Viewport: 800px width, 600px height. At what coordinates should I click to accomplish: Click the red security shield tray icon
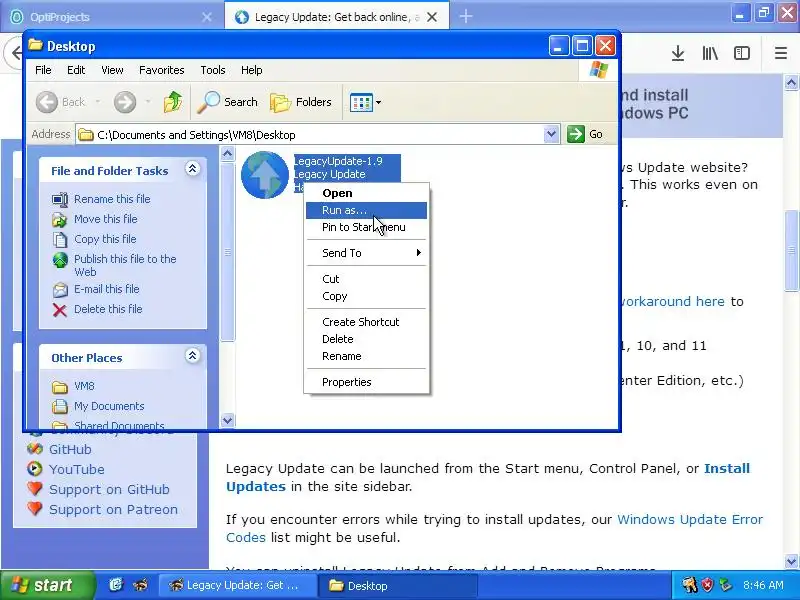pos(708,585)
